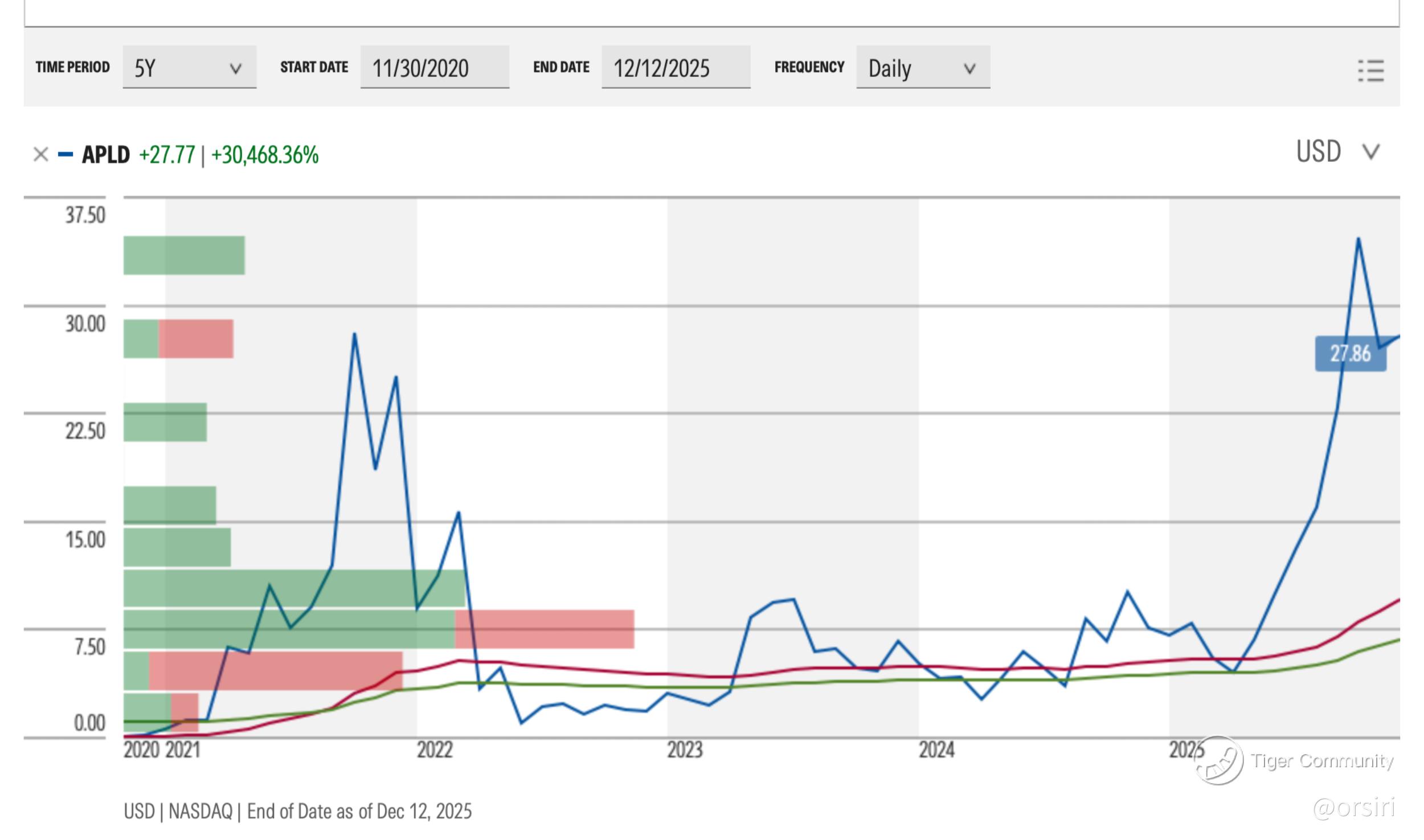Click the 37.50 label on price axis

(85, 215)
